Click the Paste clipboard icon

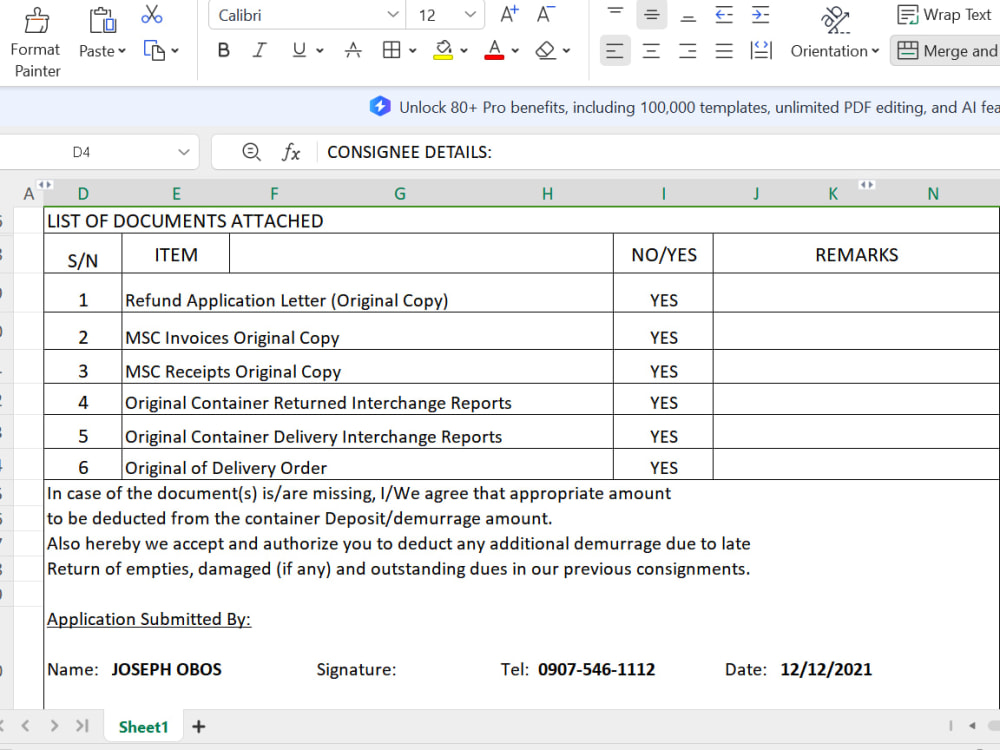102,21
